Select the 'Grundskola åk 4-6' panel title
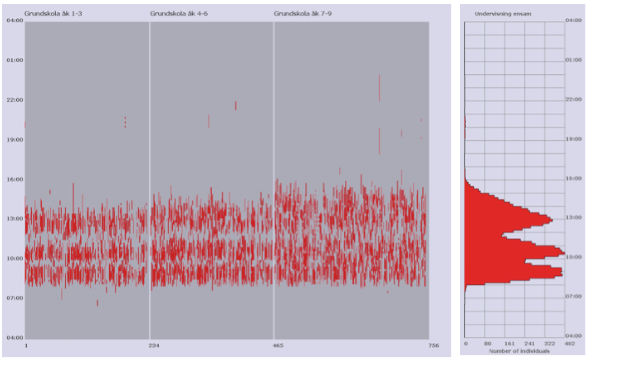The image size is (625, 366). (x=179, y=14)
